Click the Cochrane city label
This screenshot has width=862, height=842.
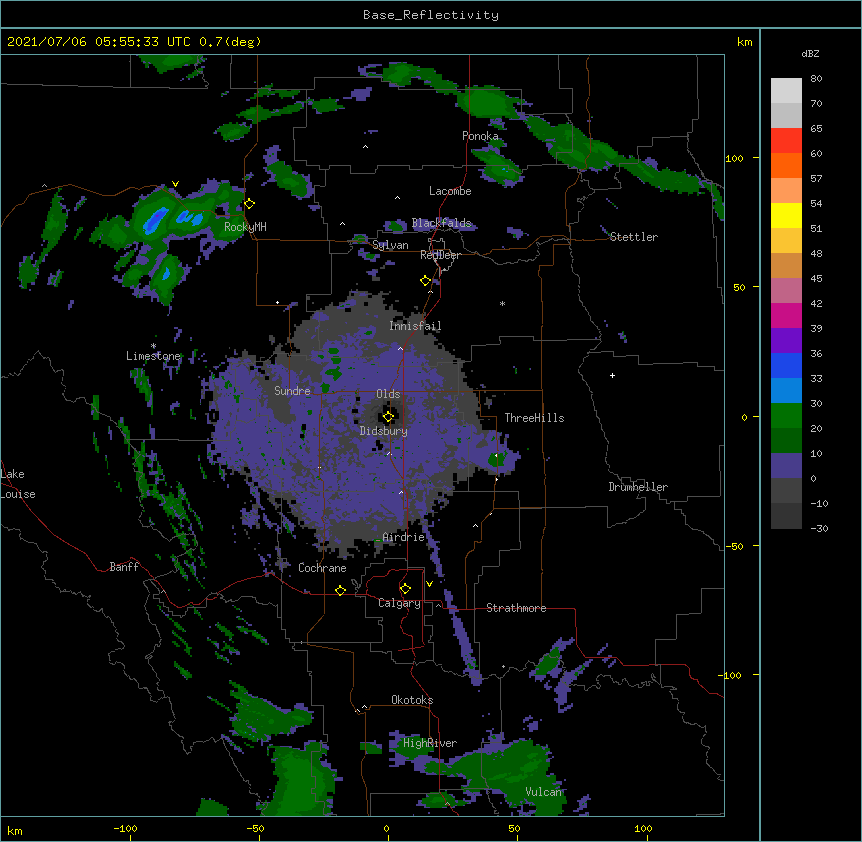pyautogui.click(x=322, y=568)
